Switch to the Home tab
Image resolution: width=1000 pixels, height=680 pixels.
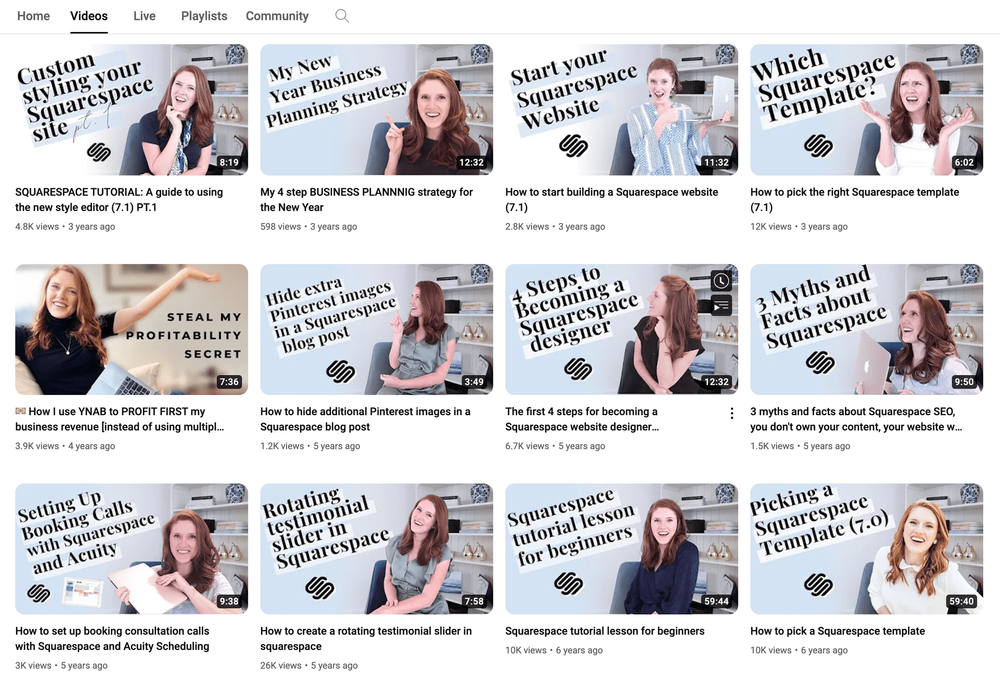coord(33,16)
